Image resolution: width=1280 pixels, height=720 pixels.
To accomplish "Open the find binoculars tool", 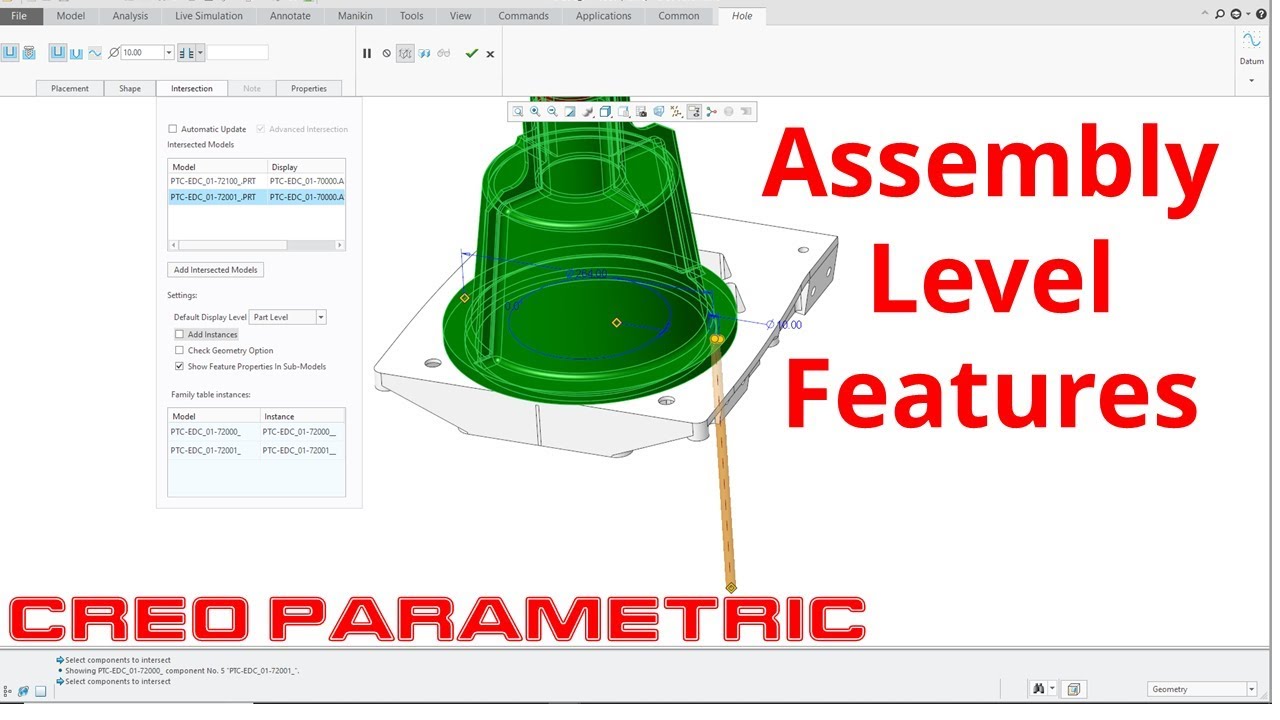I will coord(1038,689).
